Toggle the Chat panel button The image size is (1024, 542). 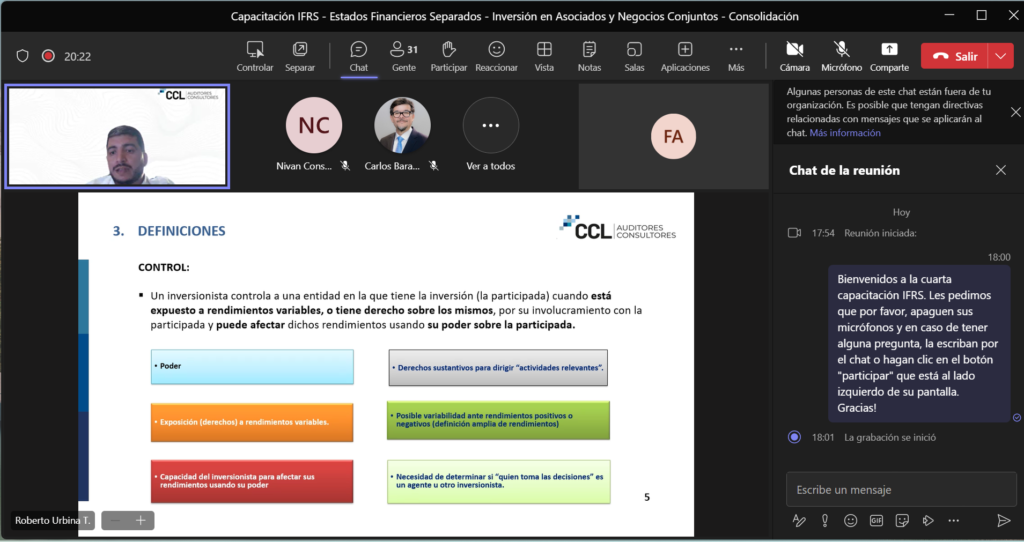click(x=359, y=56)
